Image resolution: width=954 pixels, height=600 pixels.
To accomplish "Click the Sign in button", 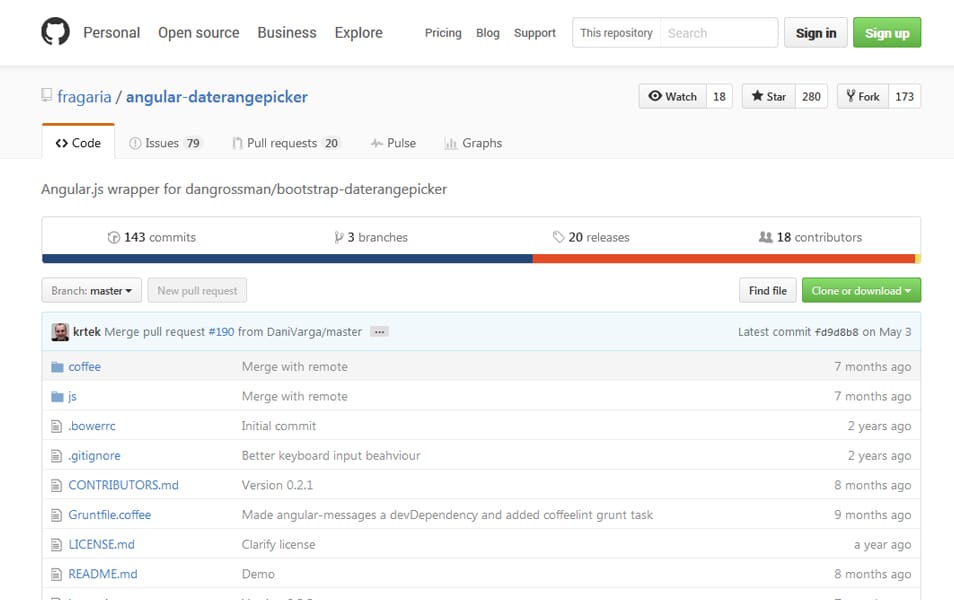I will pos(815,33).
